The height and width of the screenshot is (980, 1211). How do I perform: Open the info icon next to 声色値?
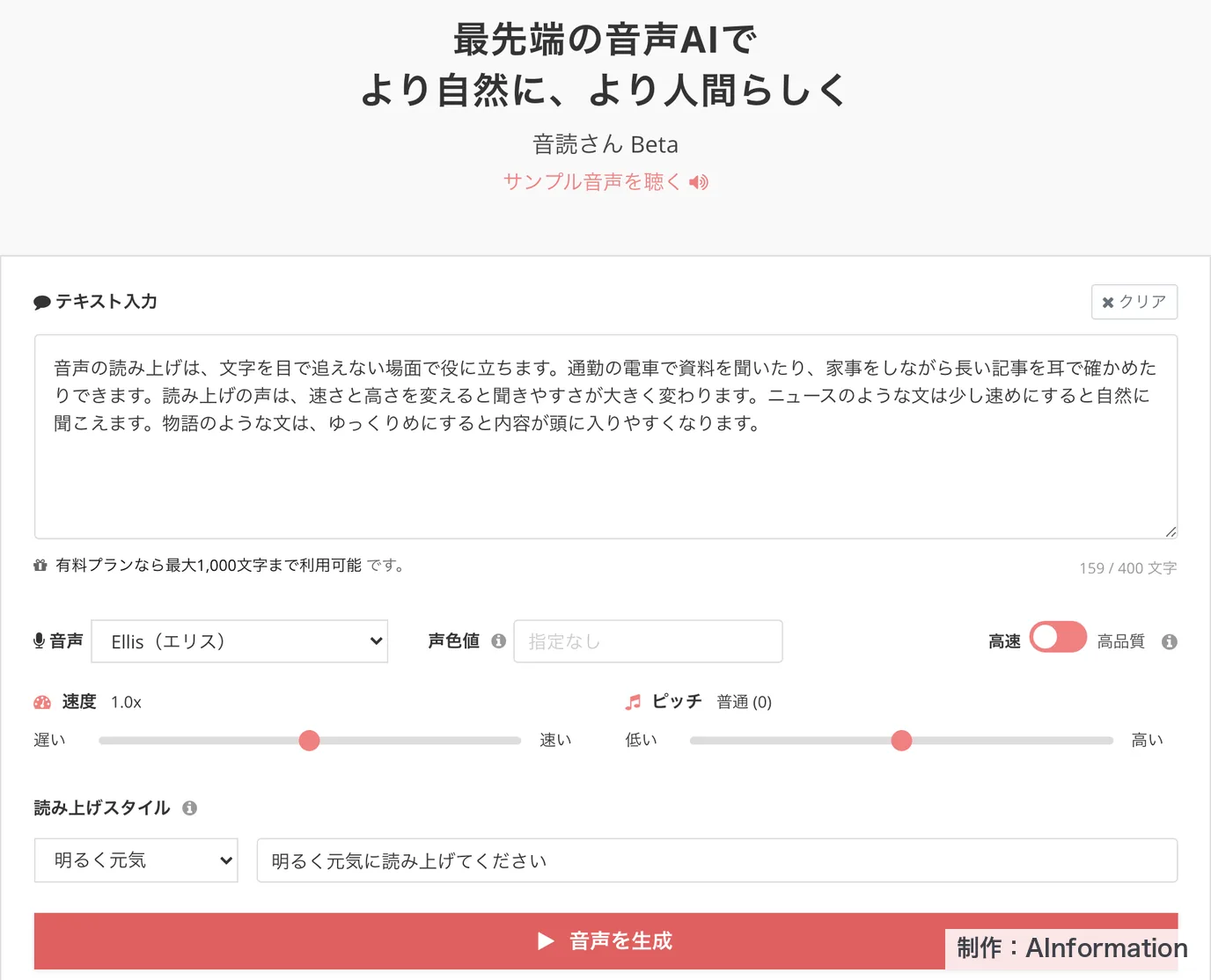click(x=499, y=641)
